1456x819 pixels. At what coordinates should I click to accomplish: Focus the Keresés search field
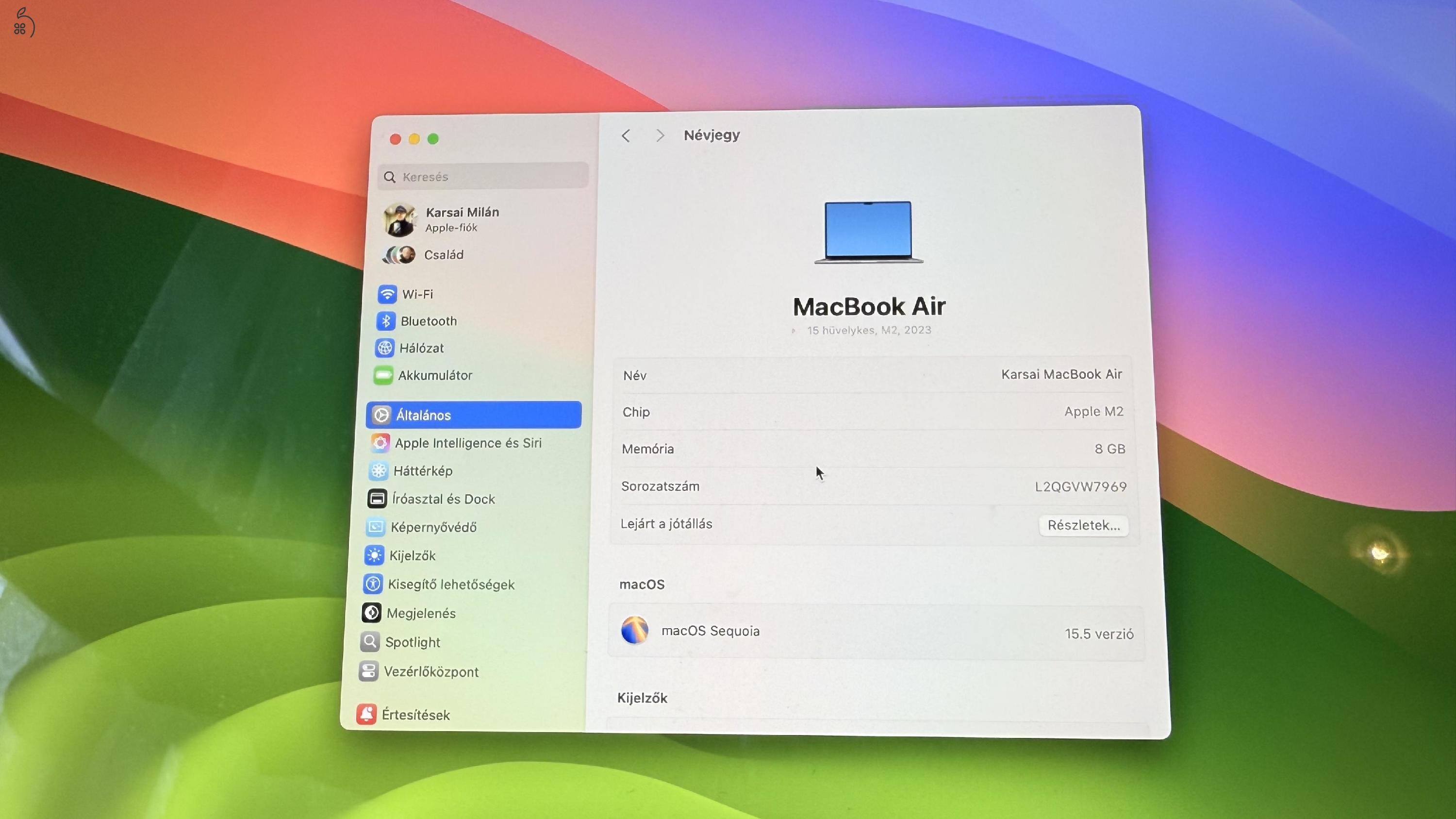click(x=483, y=176)
